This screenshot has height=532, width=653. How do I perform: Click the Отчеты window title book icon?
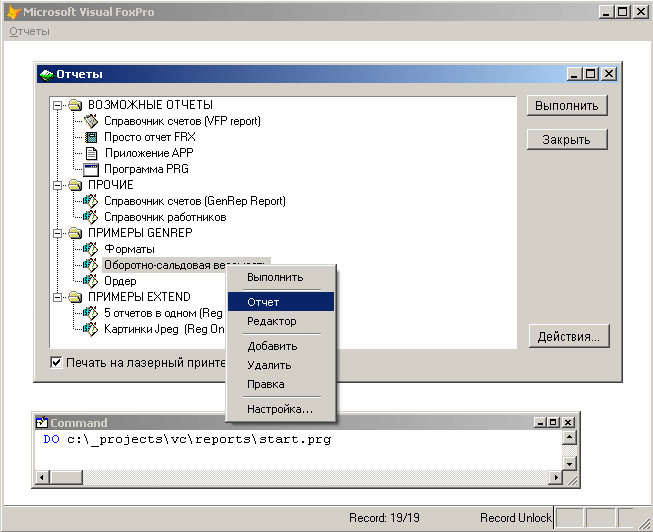click(x=47, y=75)
